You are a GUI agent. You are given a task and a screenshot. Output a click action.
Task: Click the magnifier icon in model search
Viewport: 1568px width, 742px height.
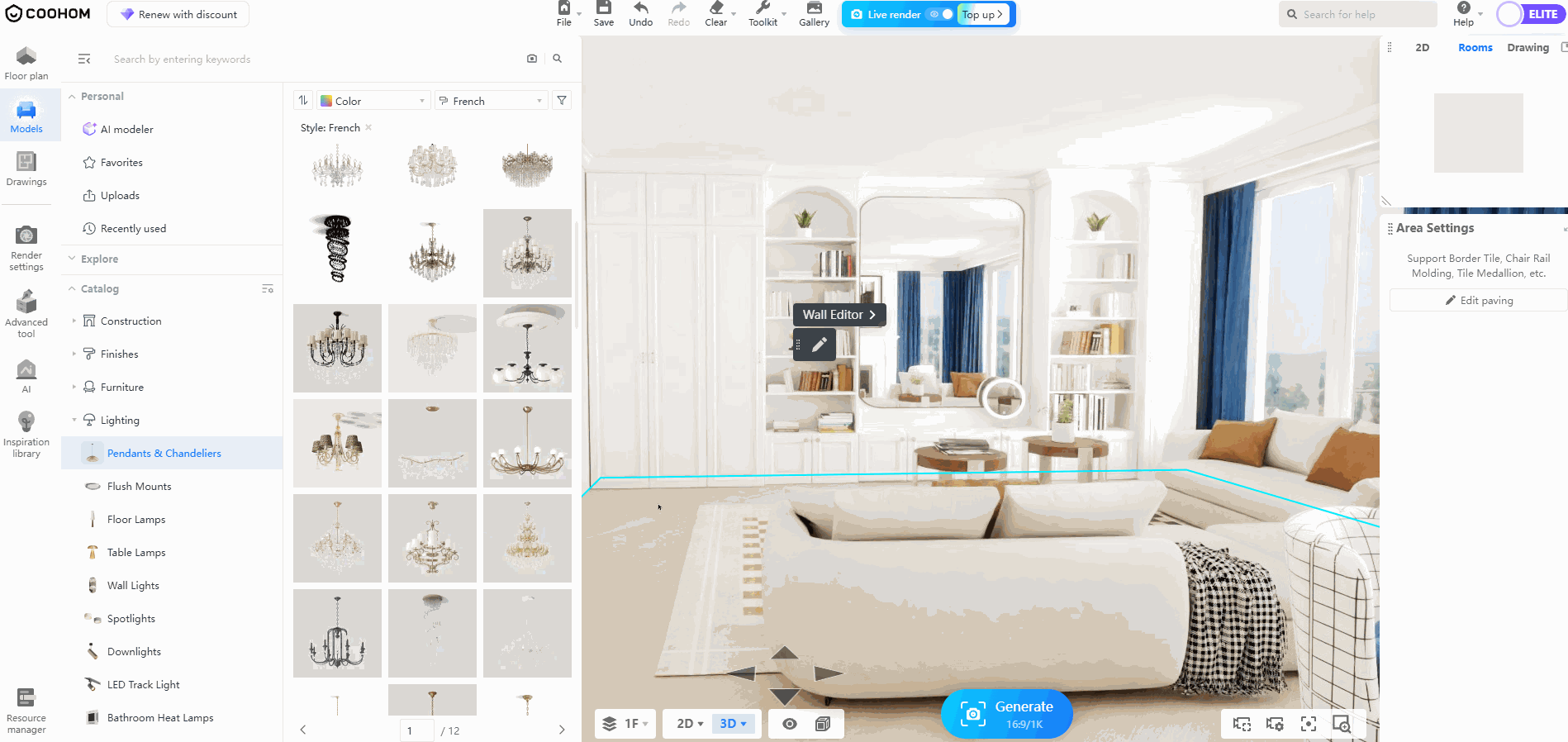point(558,59)
